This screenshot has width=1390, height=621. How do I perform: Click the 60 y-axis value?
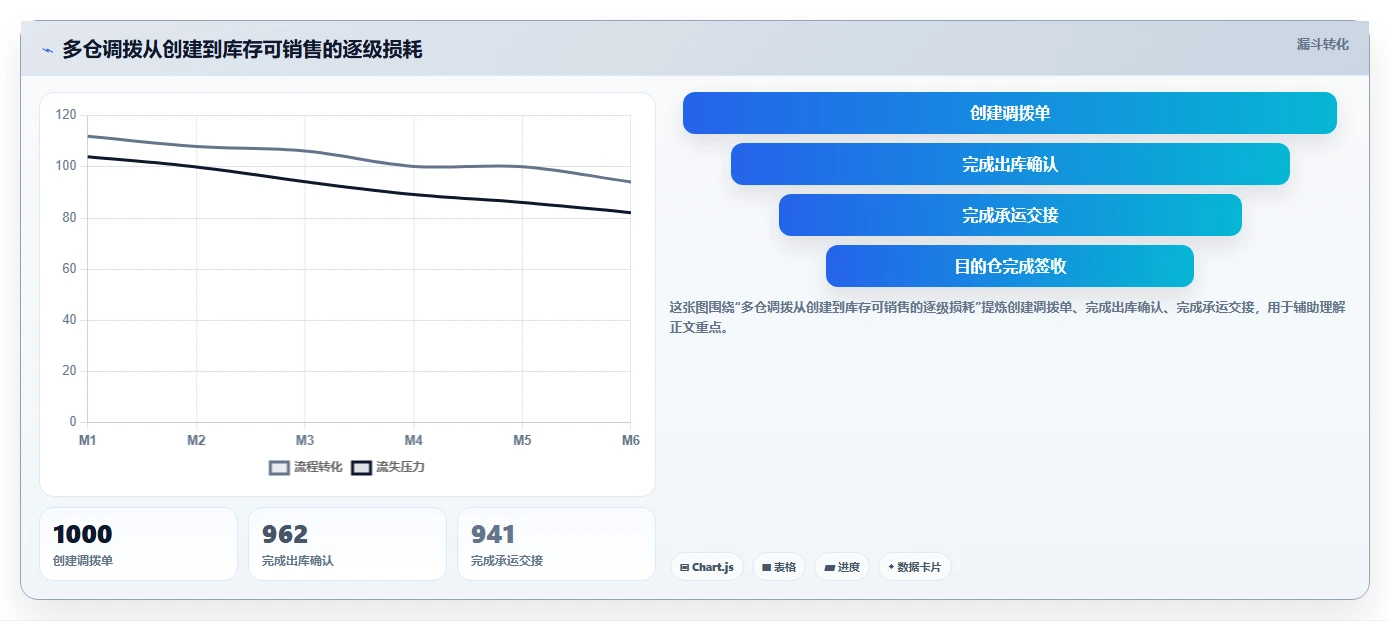(x=69, y=269)
